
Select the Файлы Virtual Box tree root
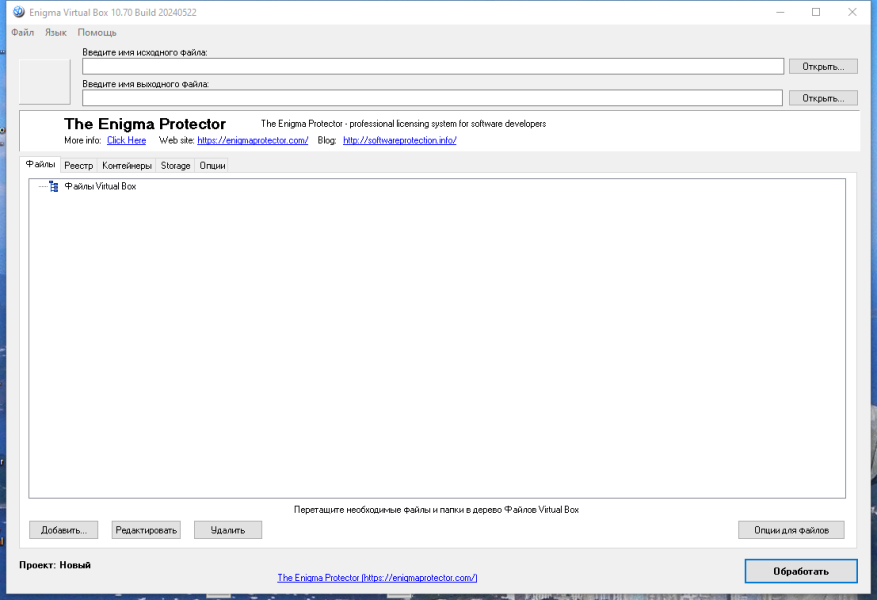(x=100, y=186)
